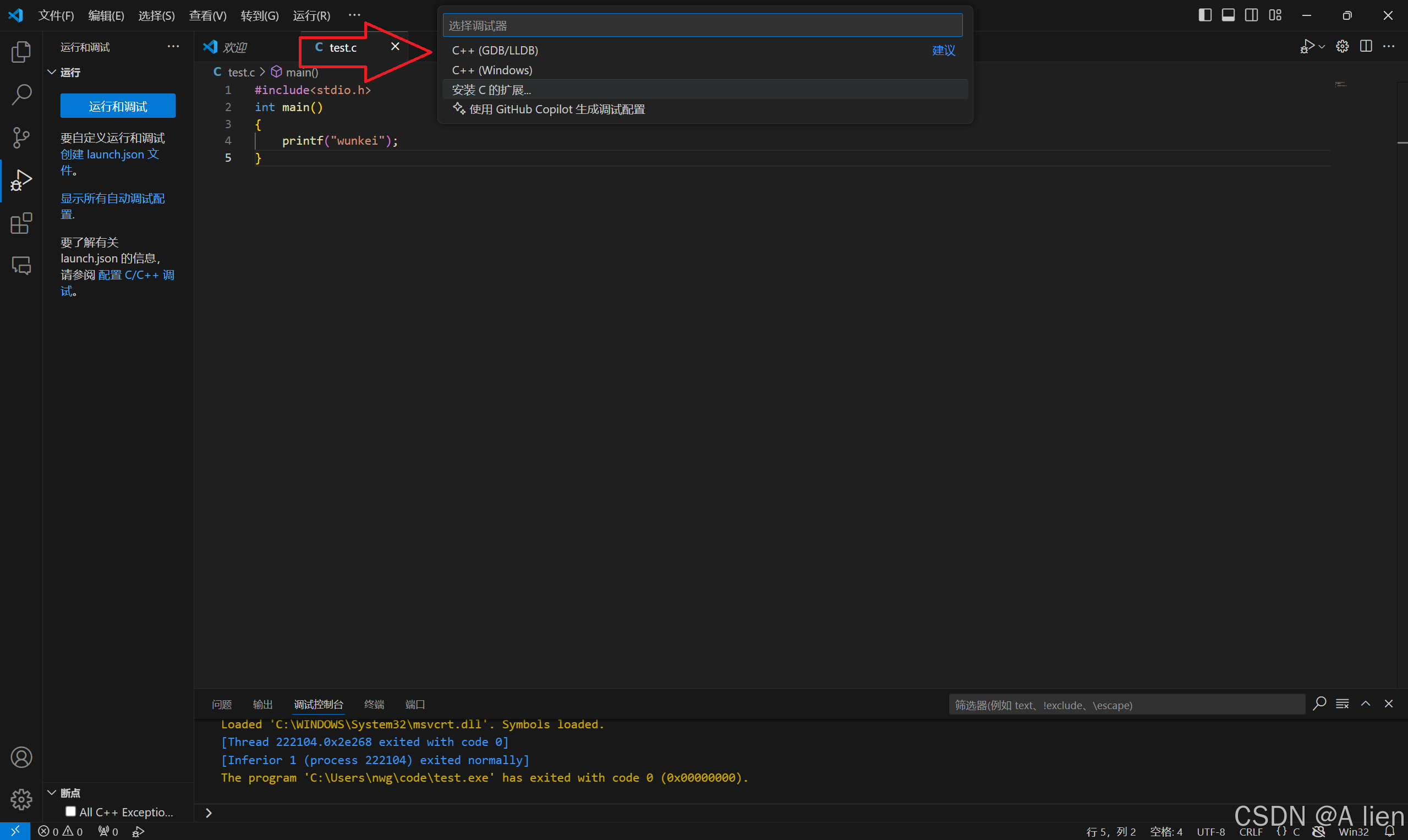The width and height of the screenshot is (1408, 840).
Task: Collapse the 运行 section in sidebar
Action: pyautogui.click(x=52, y=73)
